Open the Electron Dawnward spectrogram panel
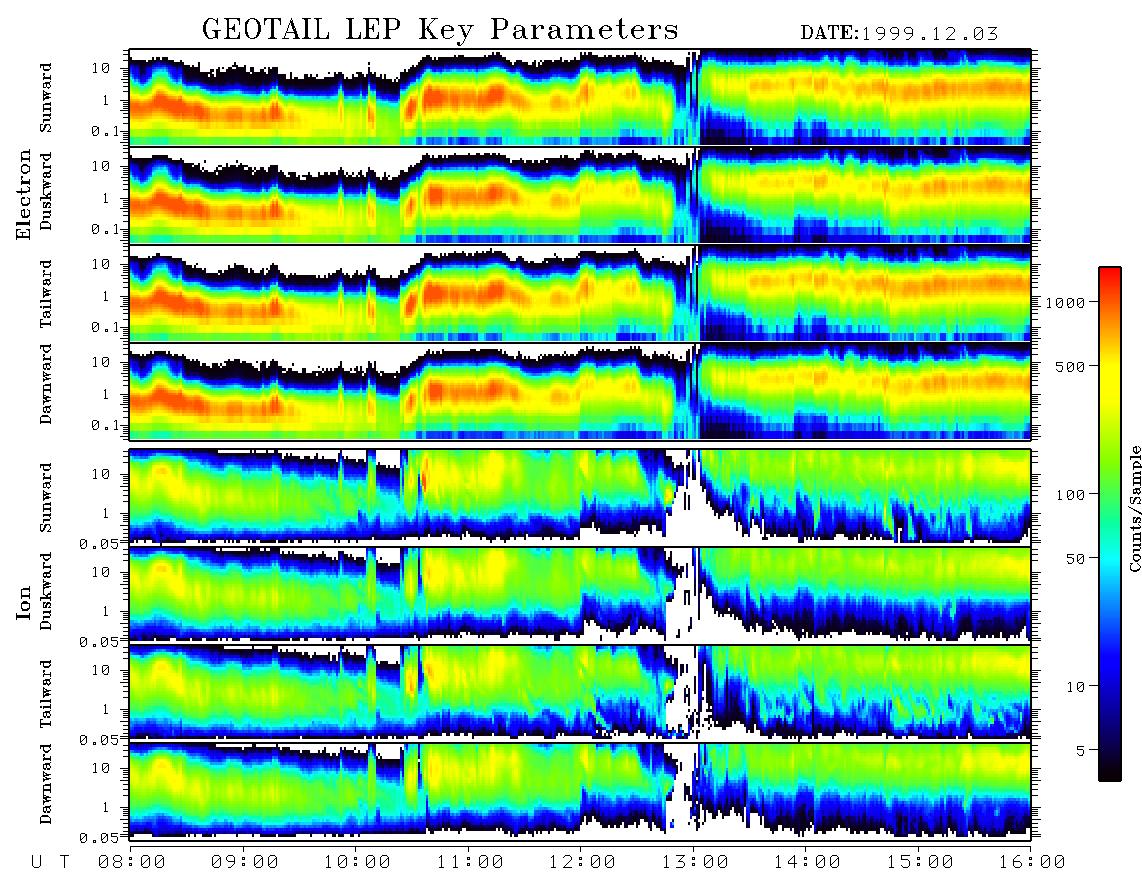1142x880 pixels. click(580, 391)
